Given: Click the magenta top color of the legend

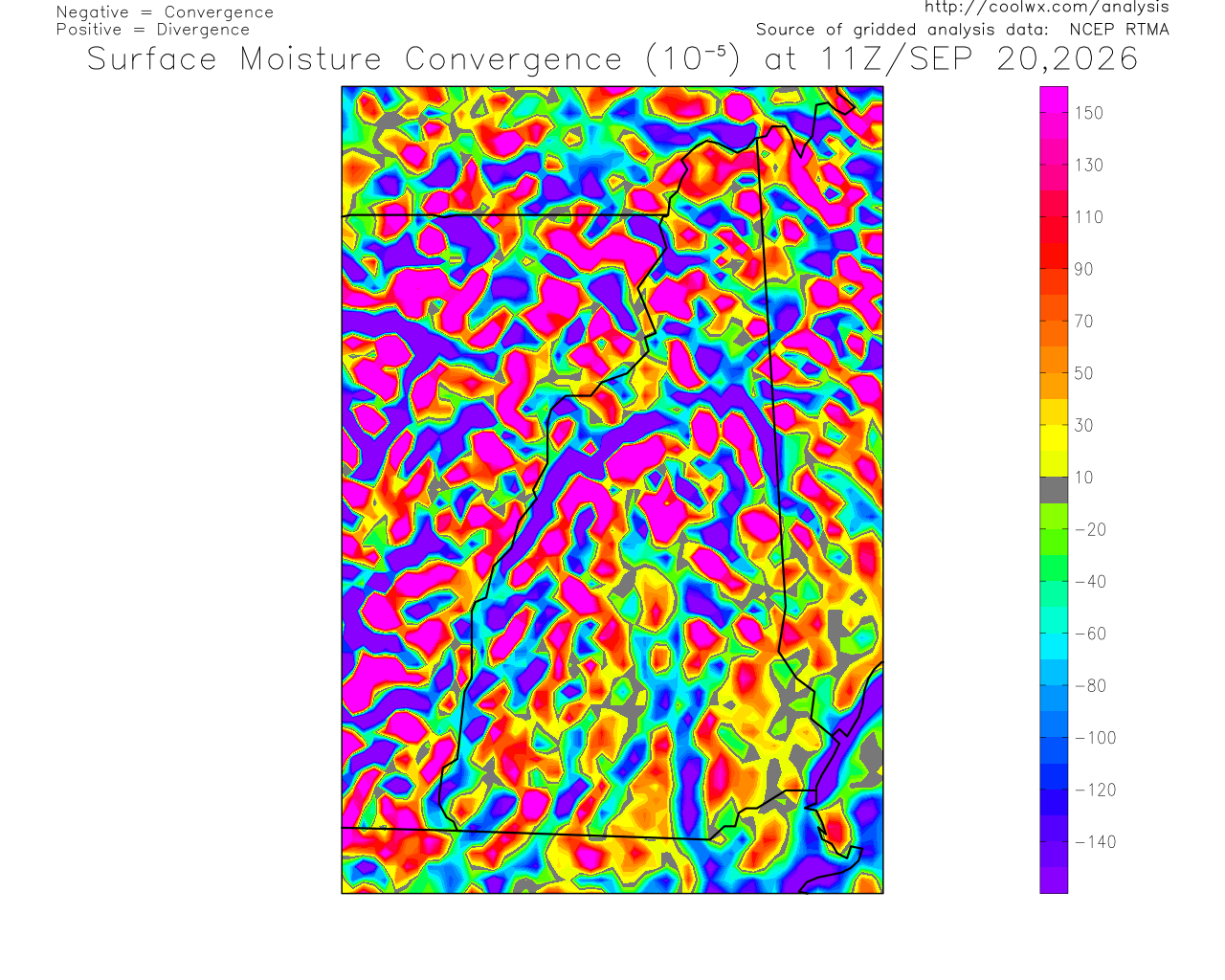Looking at the screenshot, I should tap(1054, 100).
